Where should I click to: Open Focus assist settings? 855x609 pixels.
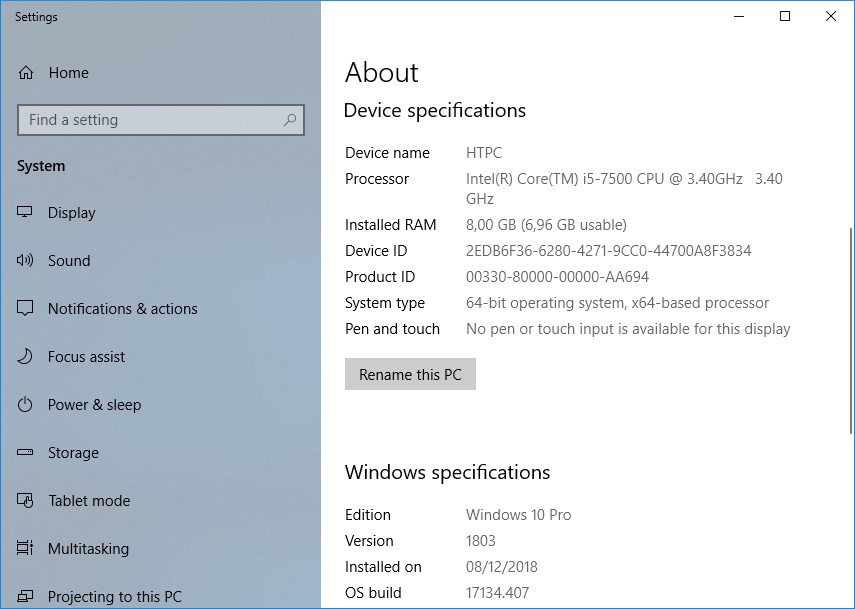coord(161,356)
